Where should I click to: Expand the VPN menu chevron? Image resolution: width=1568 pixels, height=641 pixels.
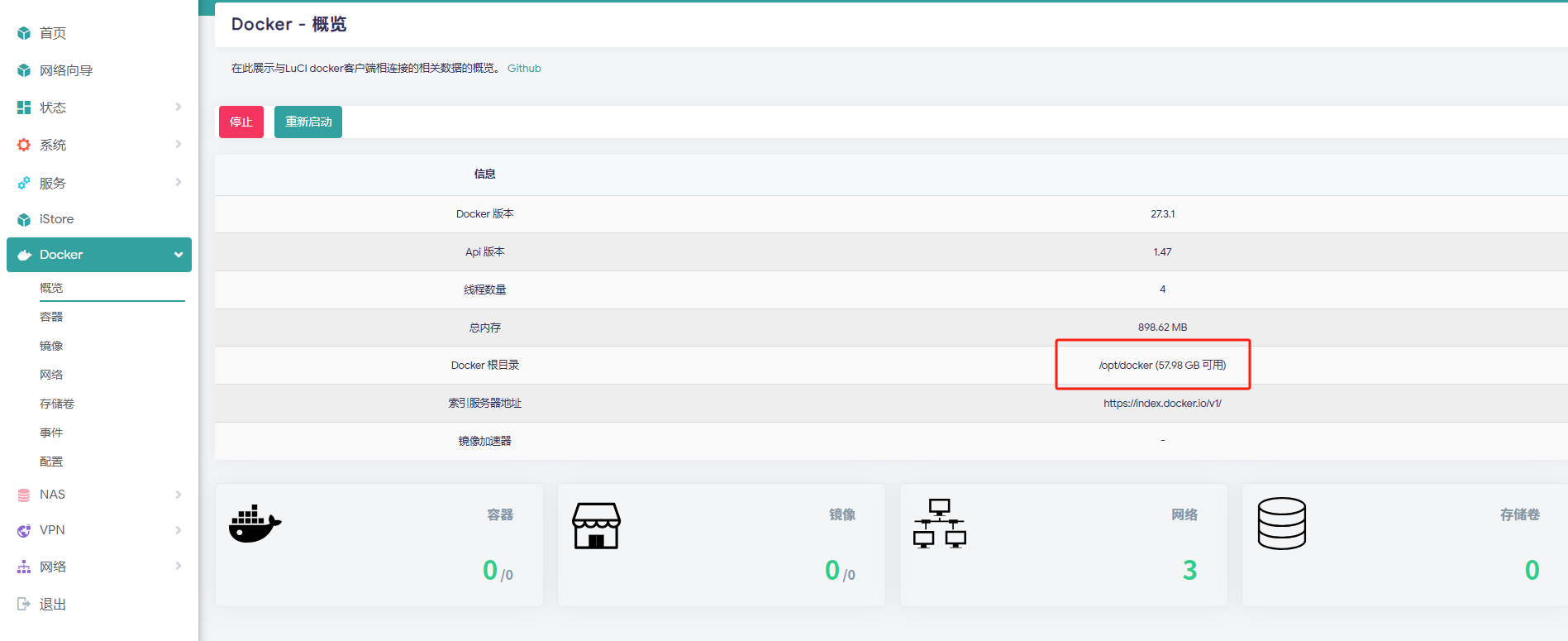179,530
